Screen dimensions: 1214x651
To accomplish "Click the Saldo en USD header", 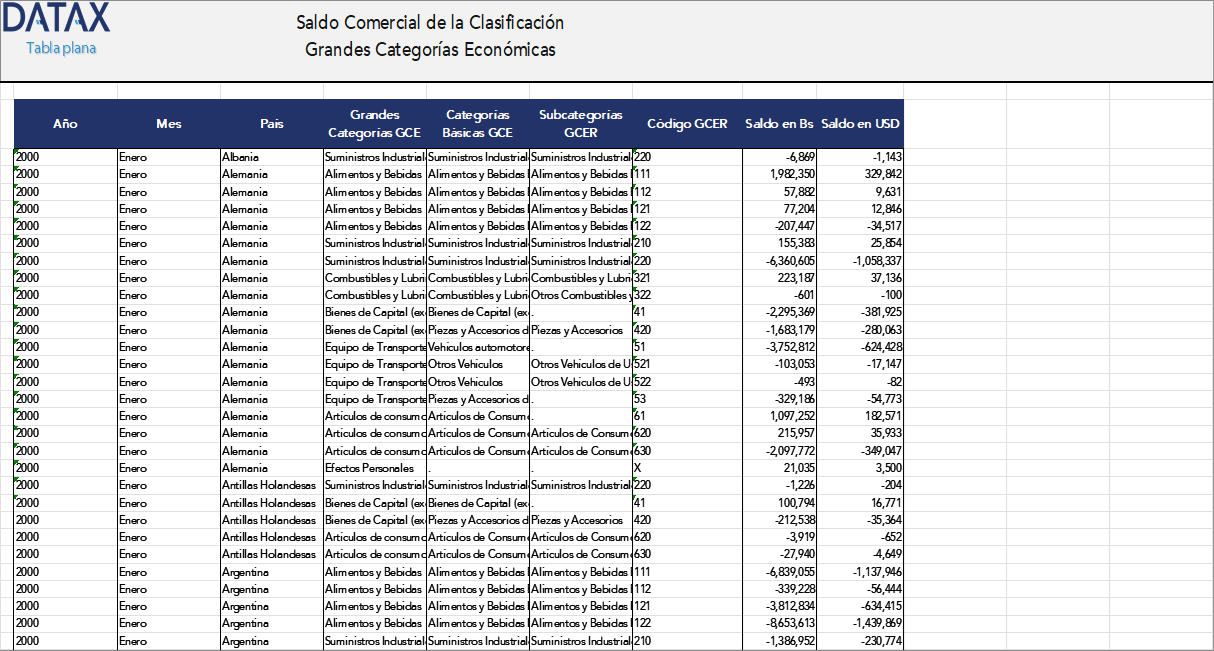I will click(860, 124).
